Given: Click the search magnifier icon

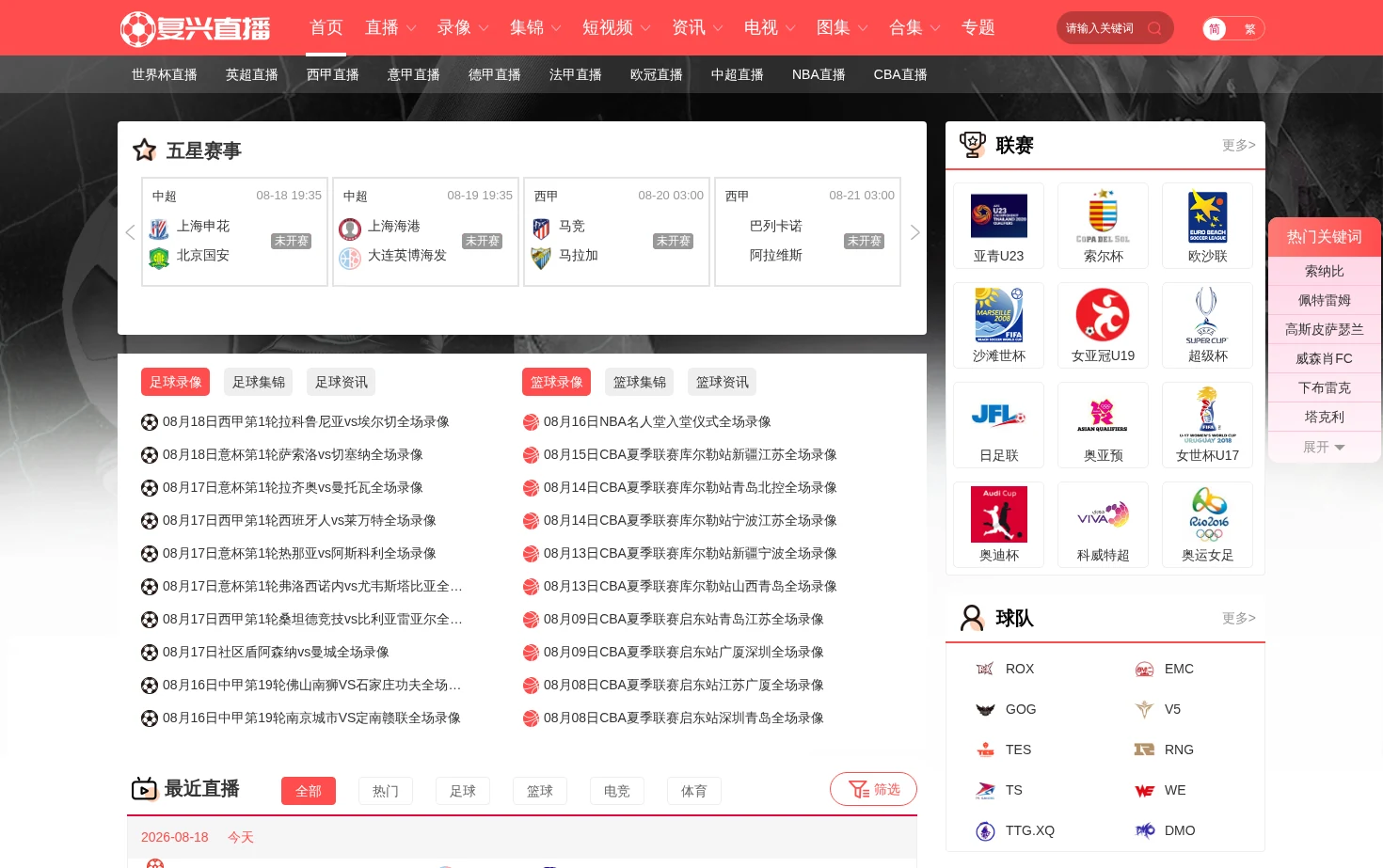Looking at the screenshot, I should (x=1154, y=28).
